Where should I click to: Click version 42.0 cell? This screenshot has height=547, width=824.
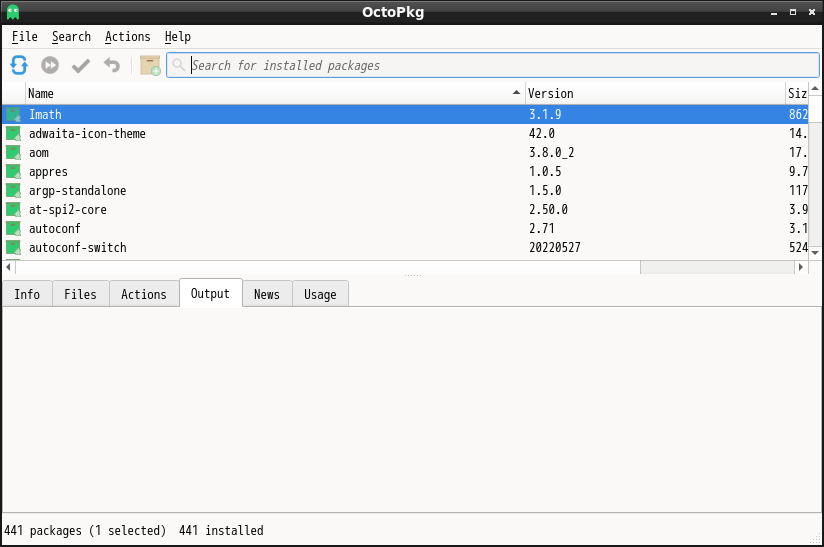coord(542,133)
